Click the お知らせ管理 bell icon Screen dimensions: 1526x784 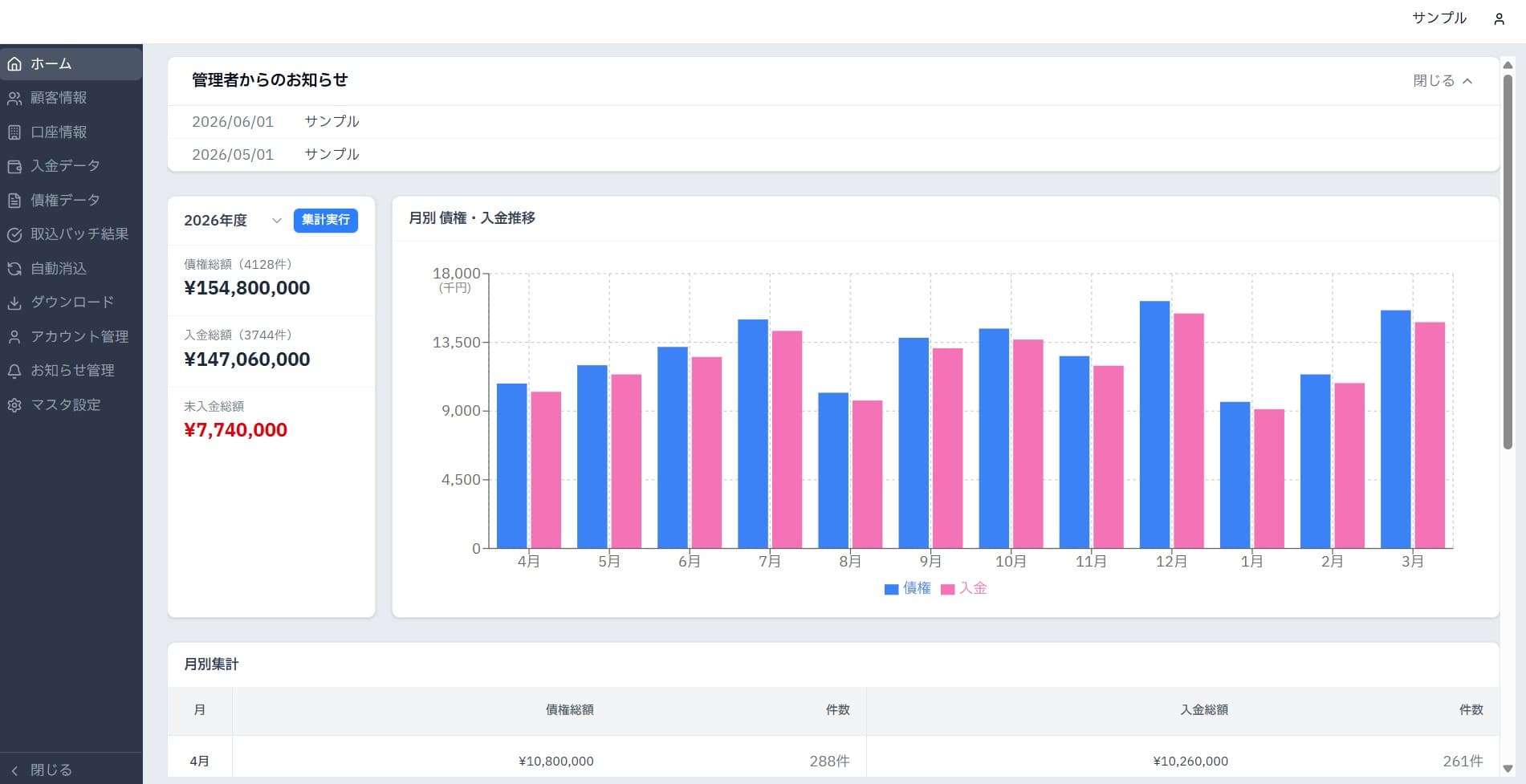tap(14, 371)
